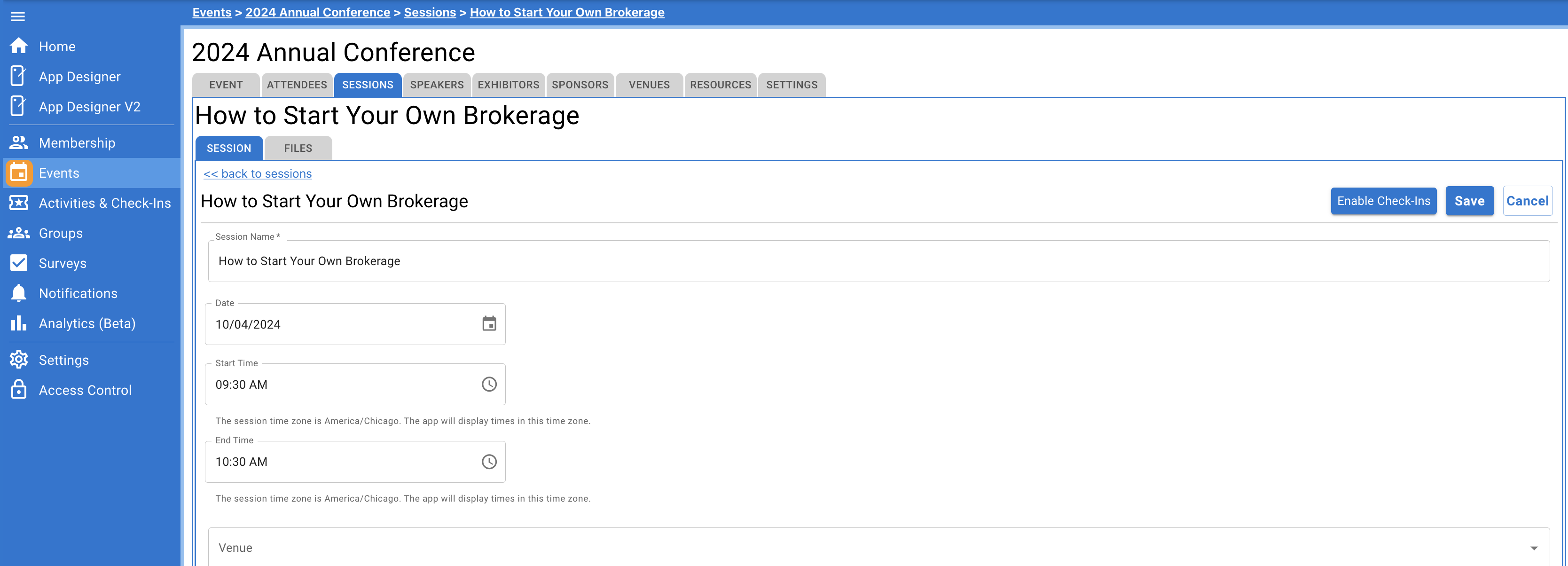This screenshot has height=566, width=1568.
Task: Select the Surveys checkmark icon
Action: coord(19,263)
